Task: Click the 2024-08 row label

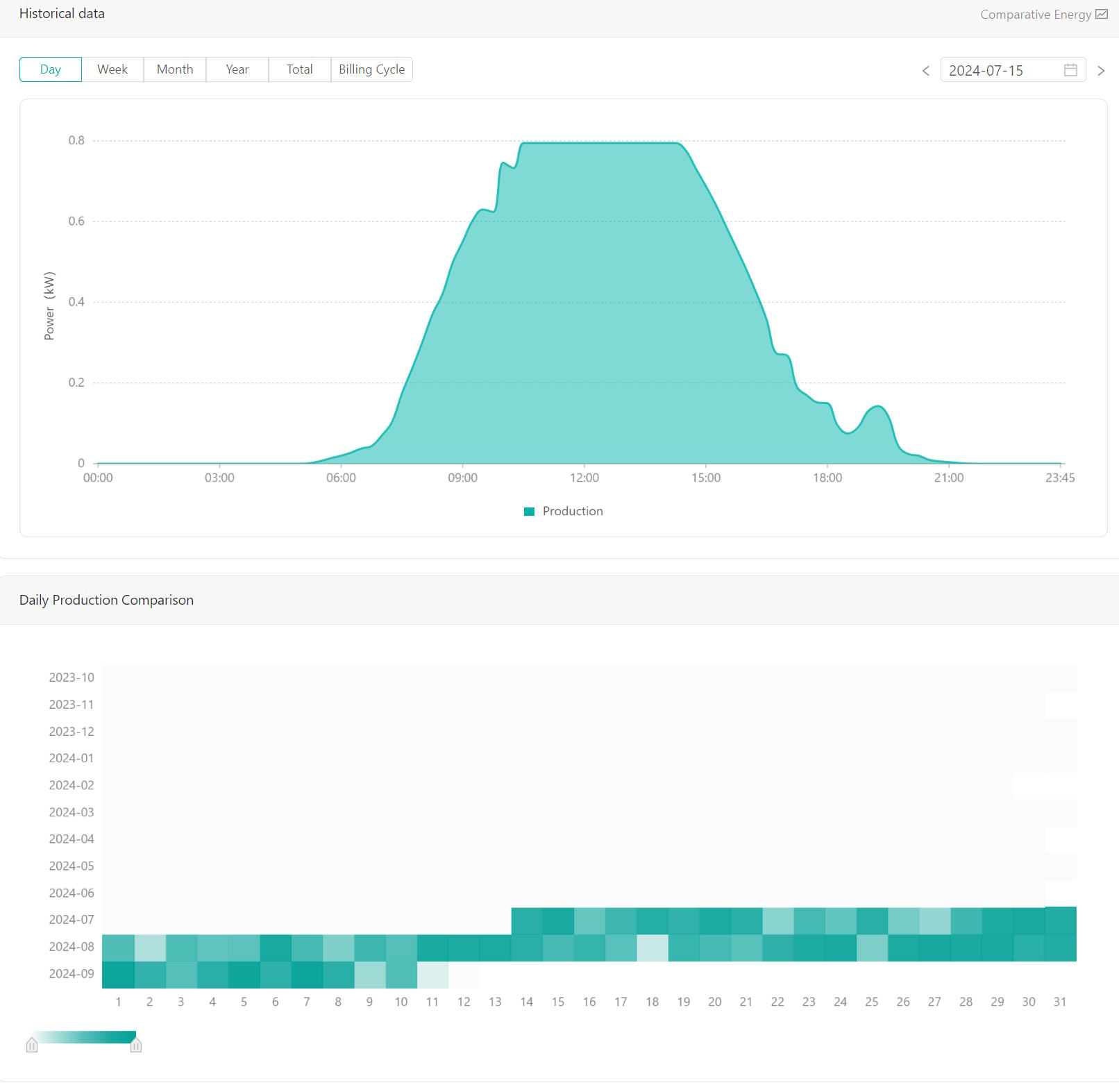Action: pos(71,947)
